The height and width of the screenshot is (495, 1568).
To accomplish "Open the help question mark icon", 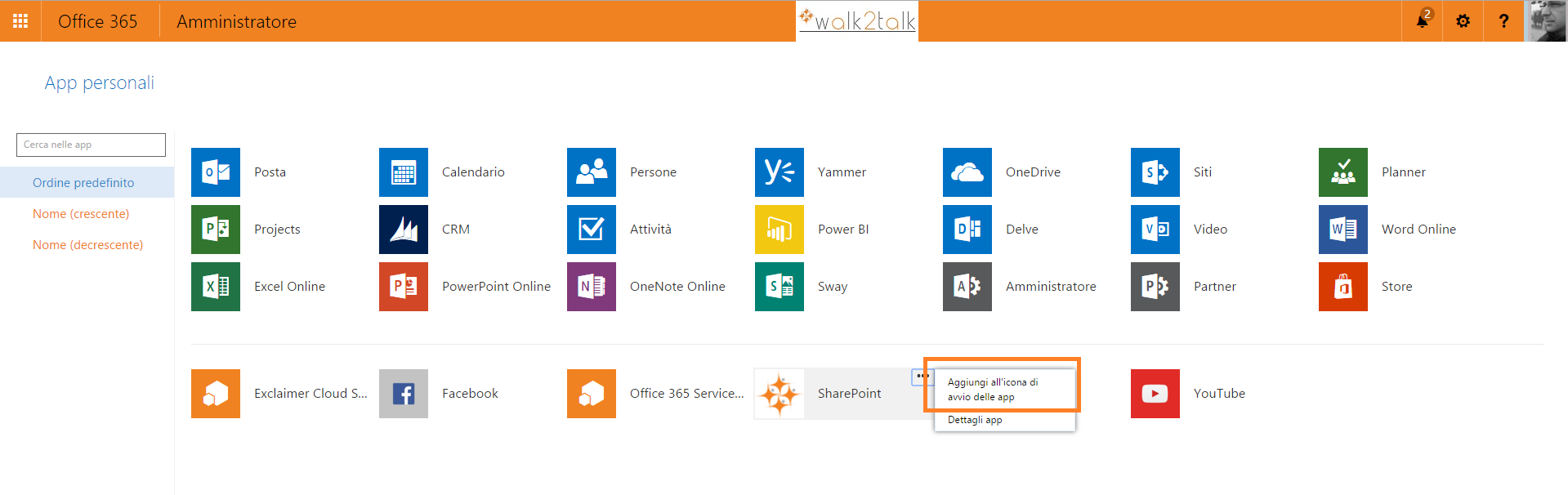I will [x=1504, y=21].
